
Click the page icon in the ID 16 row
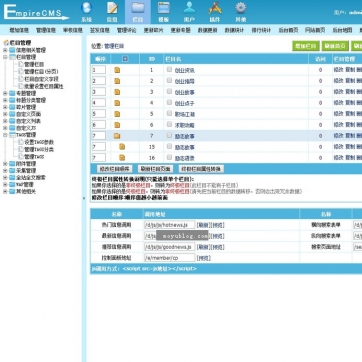point(122,158)
